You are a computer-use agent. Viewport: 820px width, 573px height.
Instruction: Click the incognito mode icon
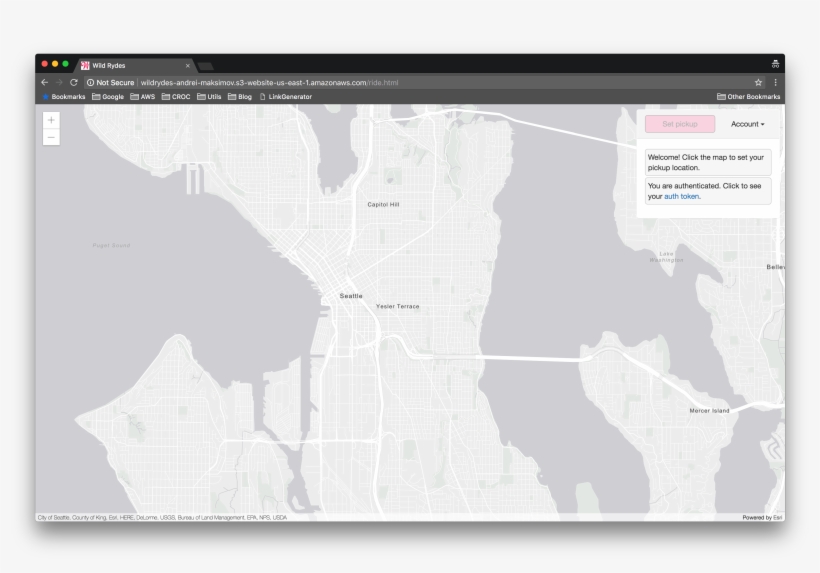(775, 64)
